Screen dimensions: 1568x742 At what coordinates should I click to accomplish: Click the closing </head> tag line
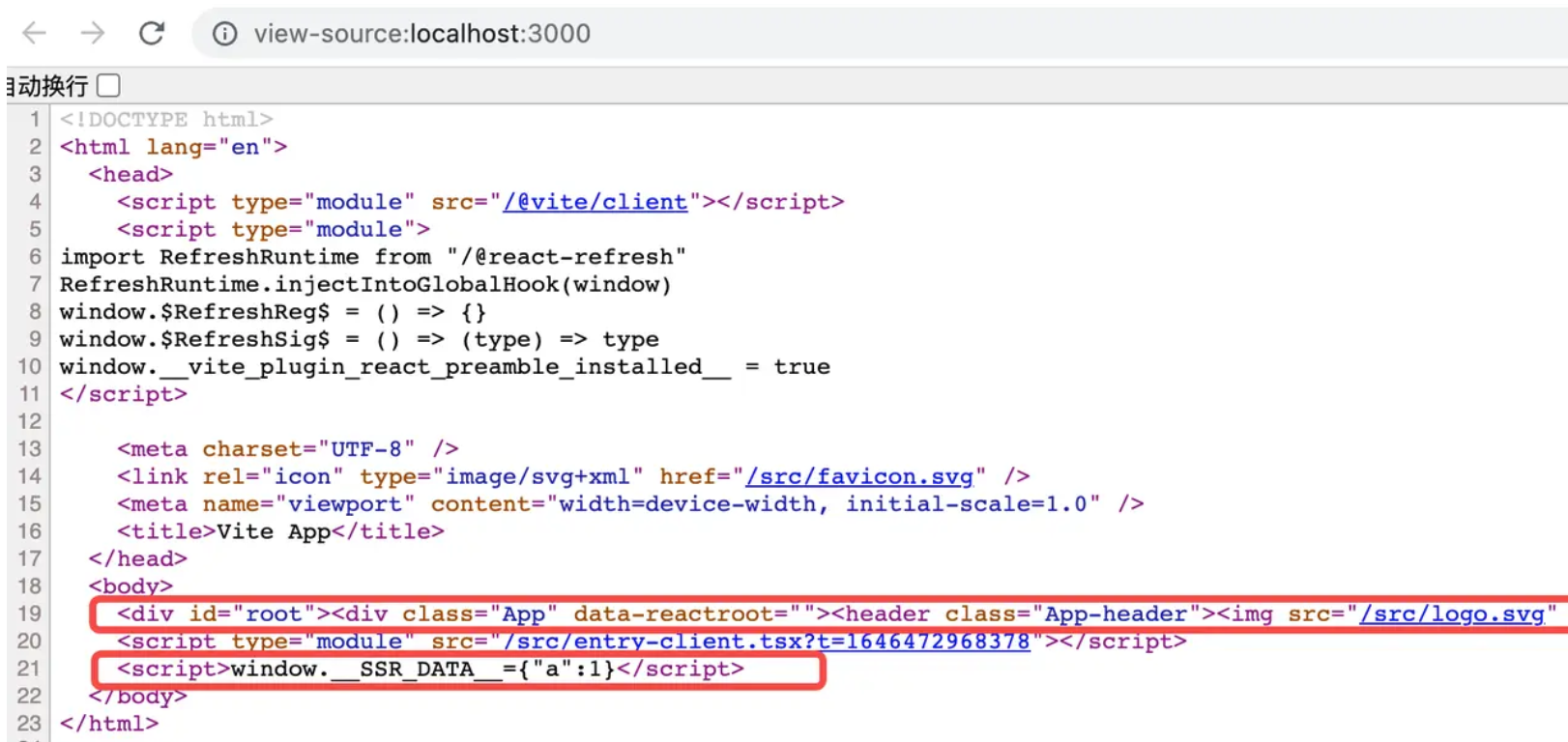point(137,559)
